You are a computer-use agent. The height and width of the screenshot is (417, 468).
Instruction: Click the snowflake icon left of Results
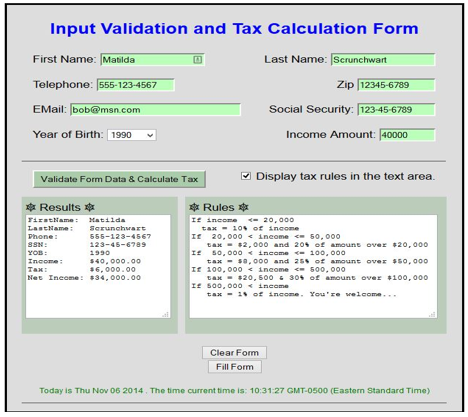click(x=31, y=207)
